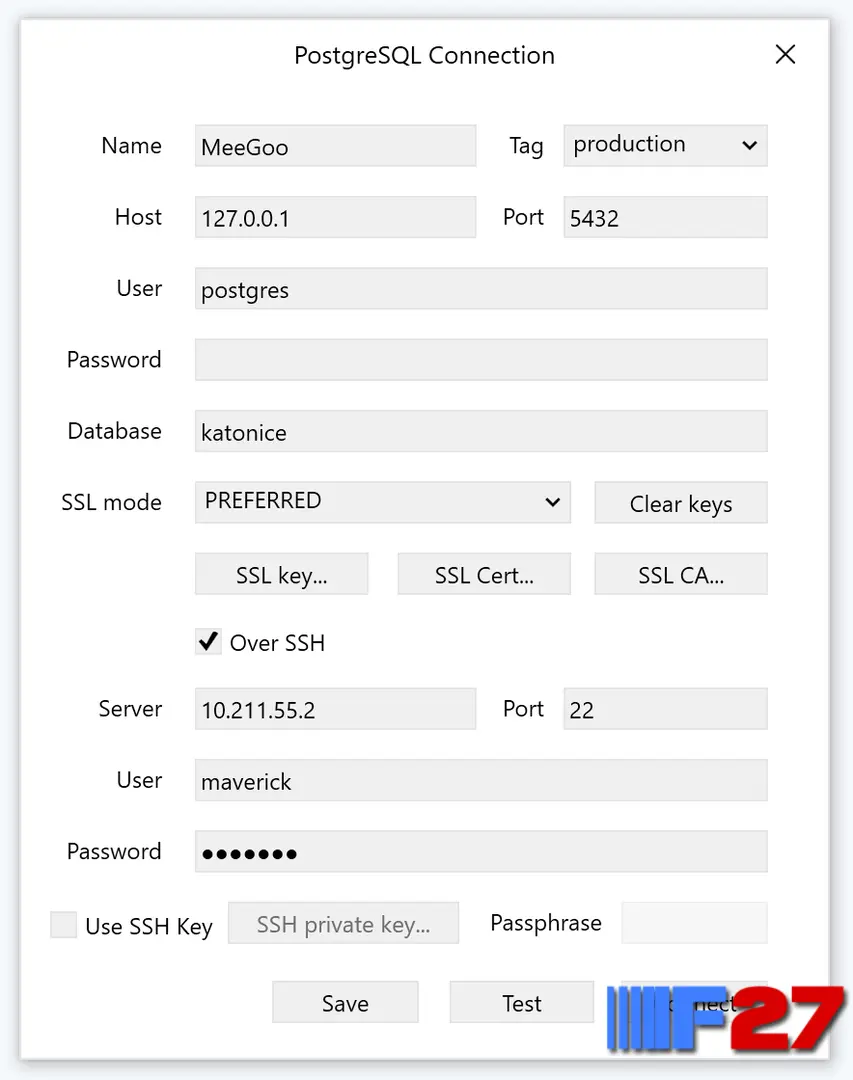Viewport: 853px width, 1080px height.
Task: Select the SSL CA button
Action: point(681,574)
